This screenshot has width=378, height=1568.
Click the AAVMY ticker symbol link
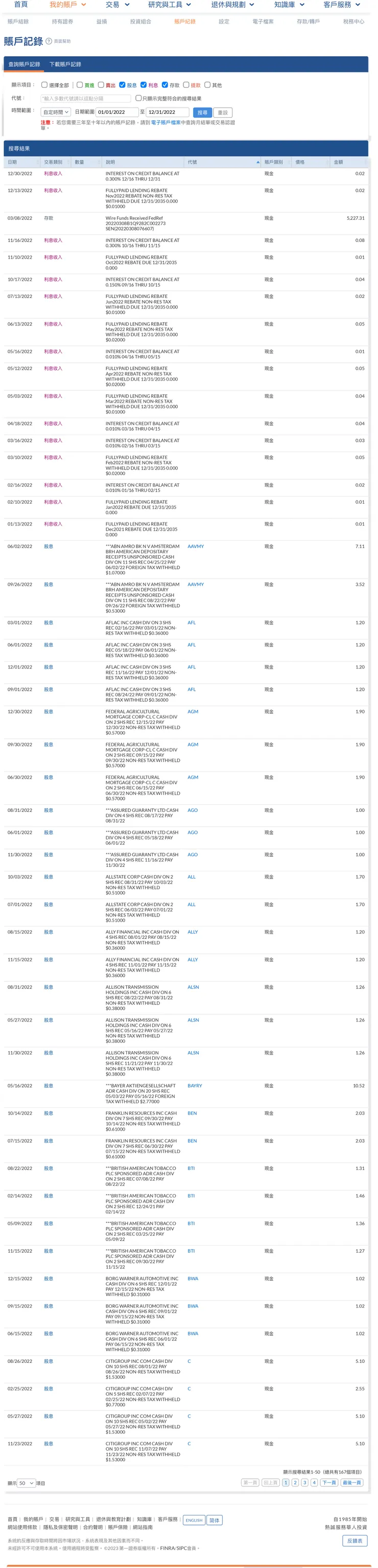click(196, 546)
